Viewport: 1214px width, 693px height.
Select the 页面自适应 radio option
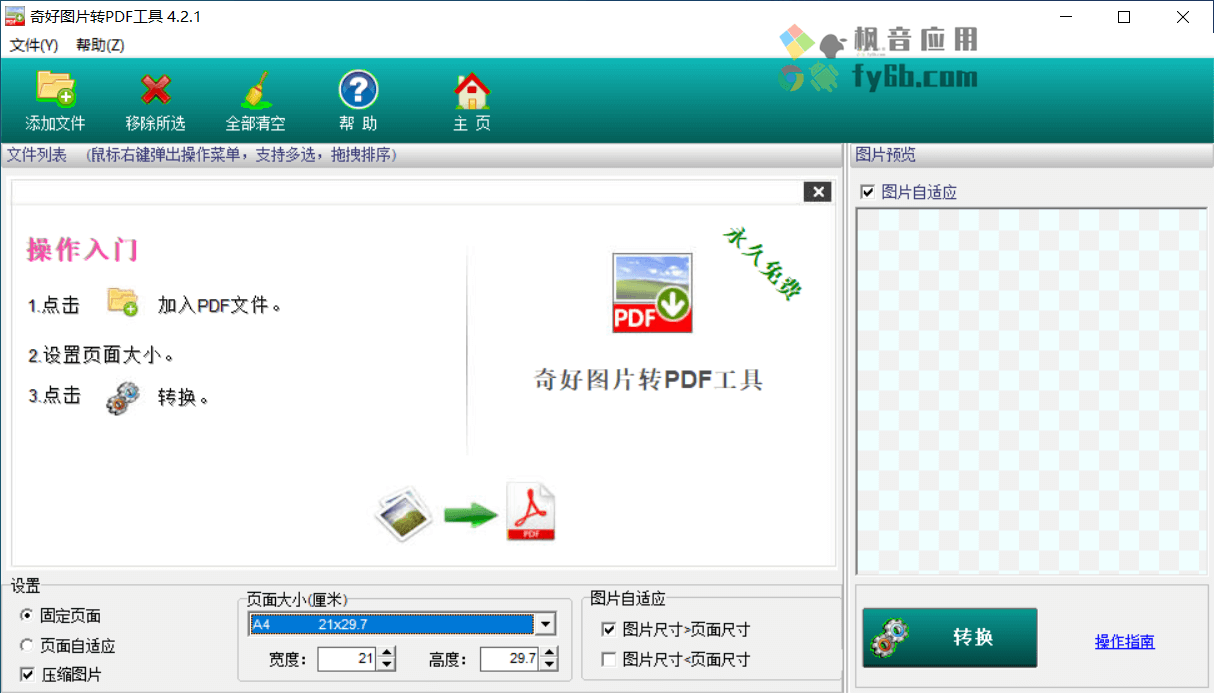tap(27, 646)
